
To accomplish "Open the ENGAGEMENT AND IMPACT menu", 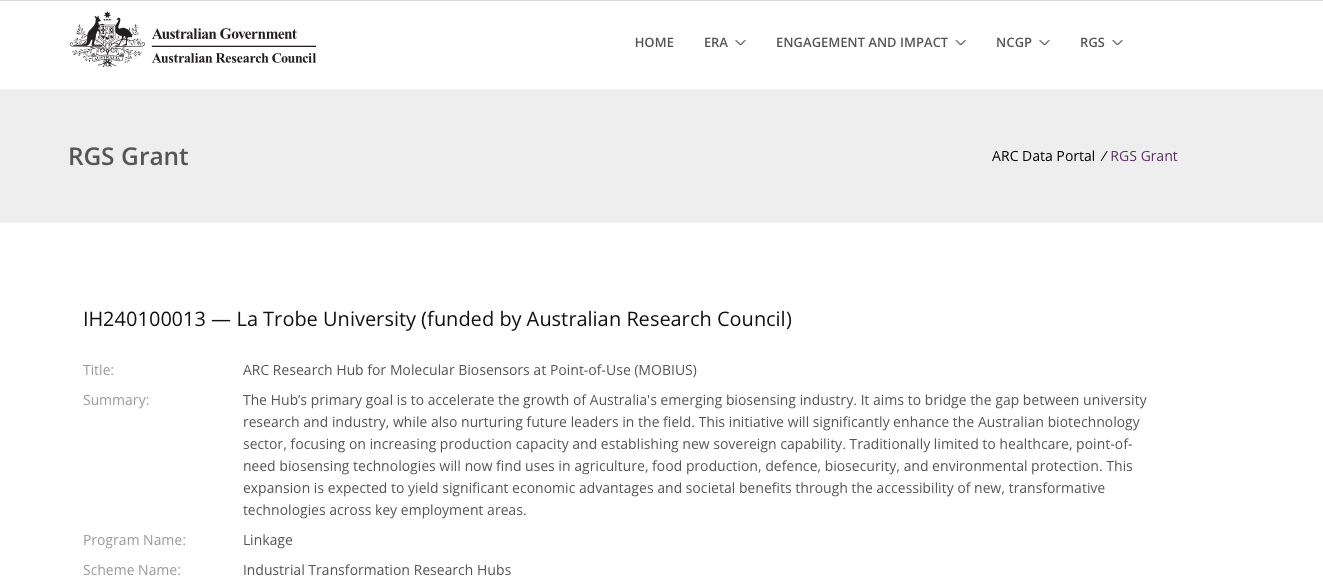I will click(862, 42).
